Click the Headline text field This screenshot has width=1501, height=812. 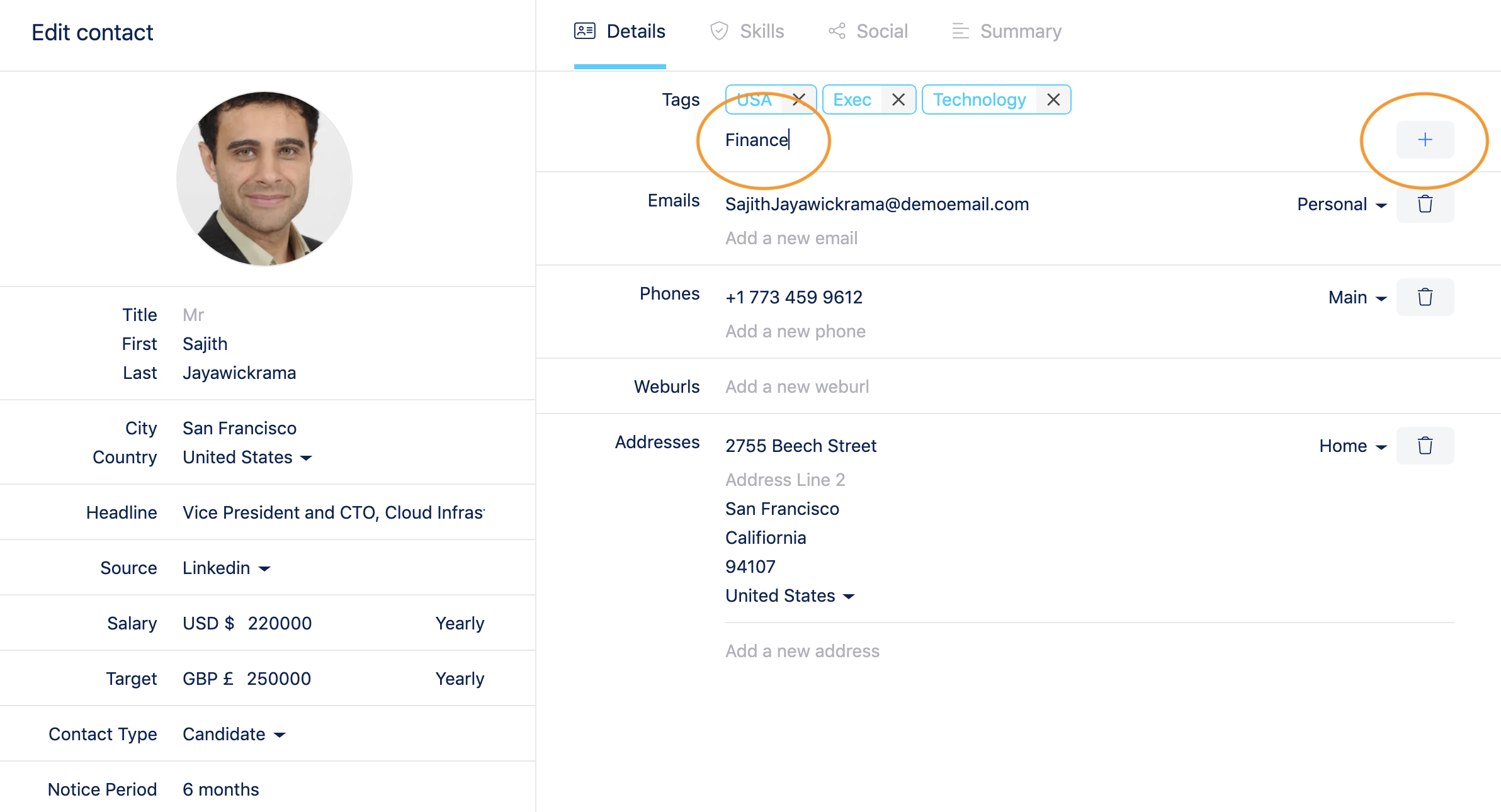tap(334, 513)
